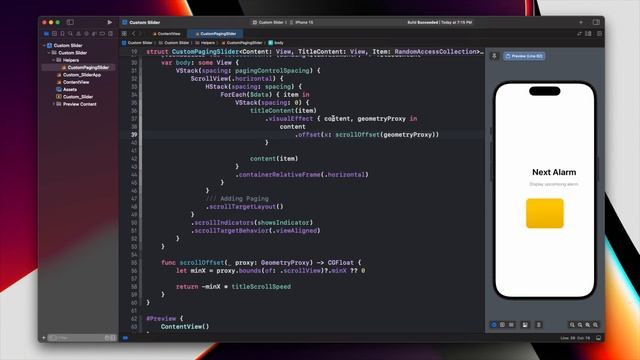Image resolution: width=640 pixels, height=360 pixels.
Task: Open Helpers segment in jump bar
Action: (x=205, y=42)
